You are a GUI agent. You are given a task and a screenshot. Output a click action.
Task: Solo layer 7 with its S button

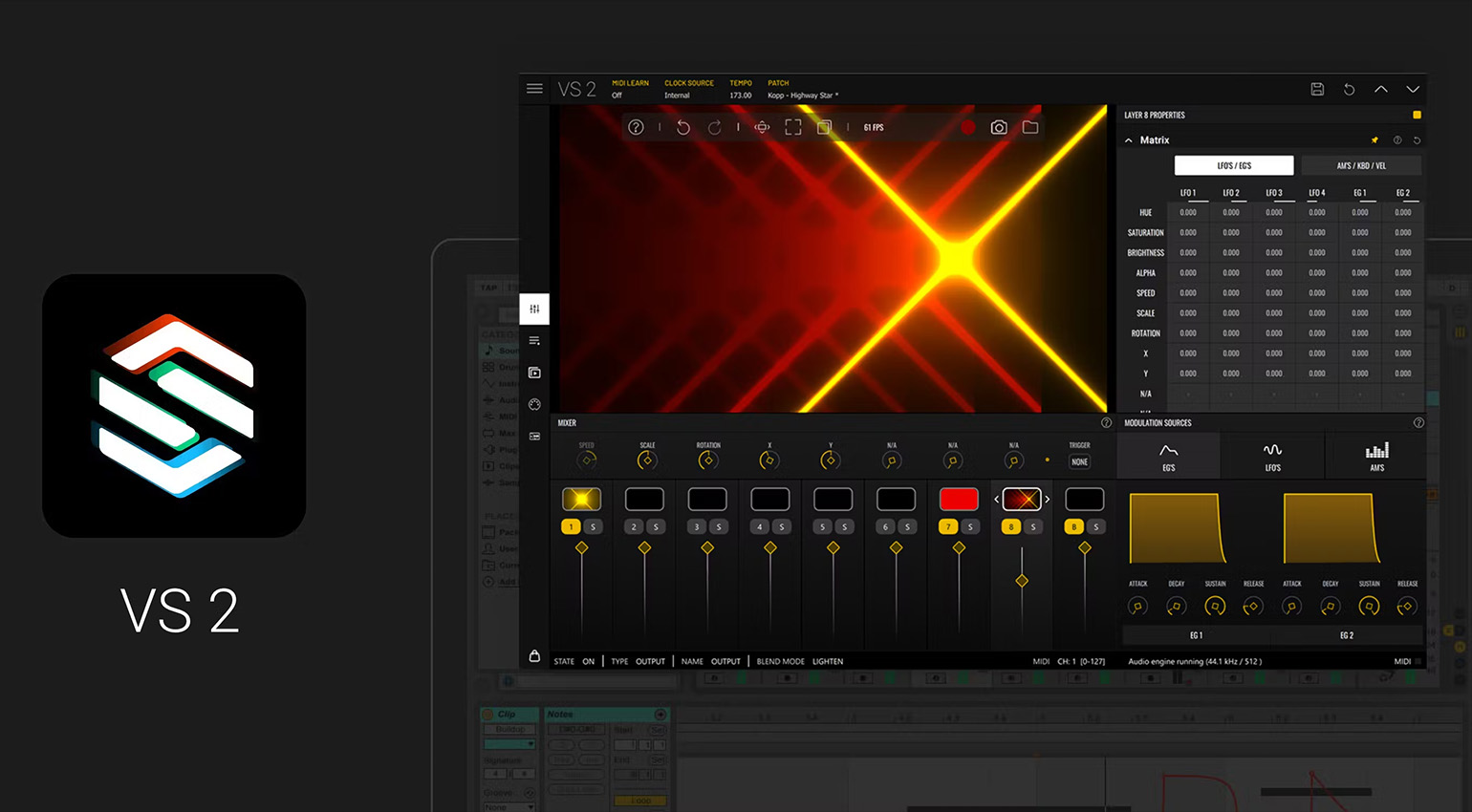coord(970,526)
